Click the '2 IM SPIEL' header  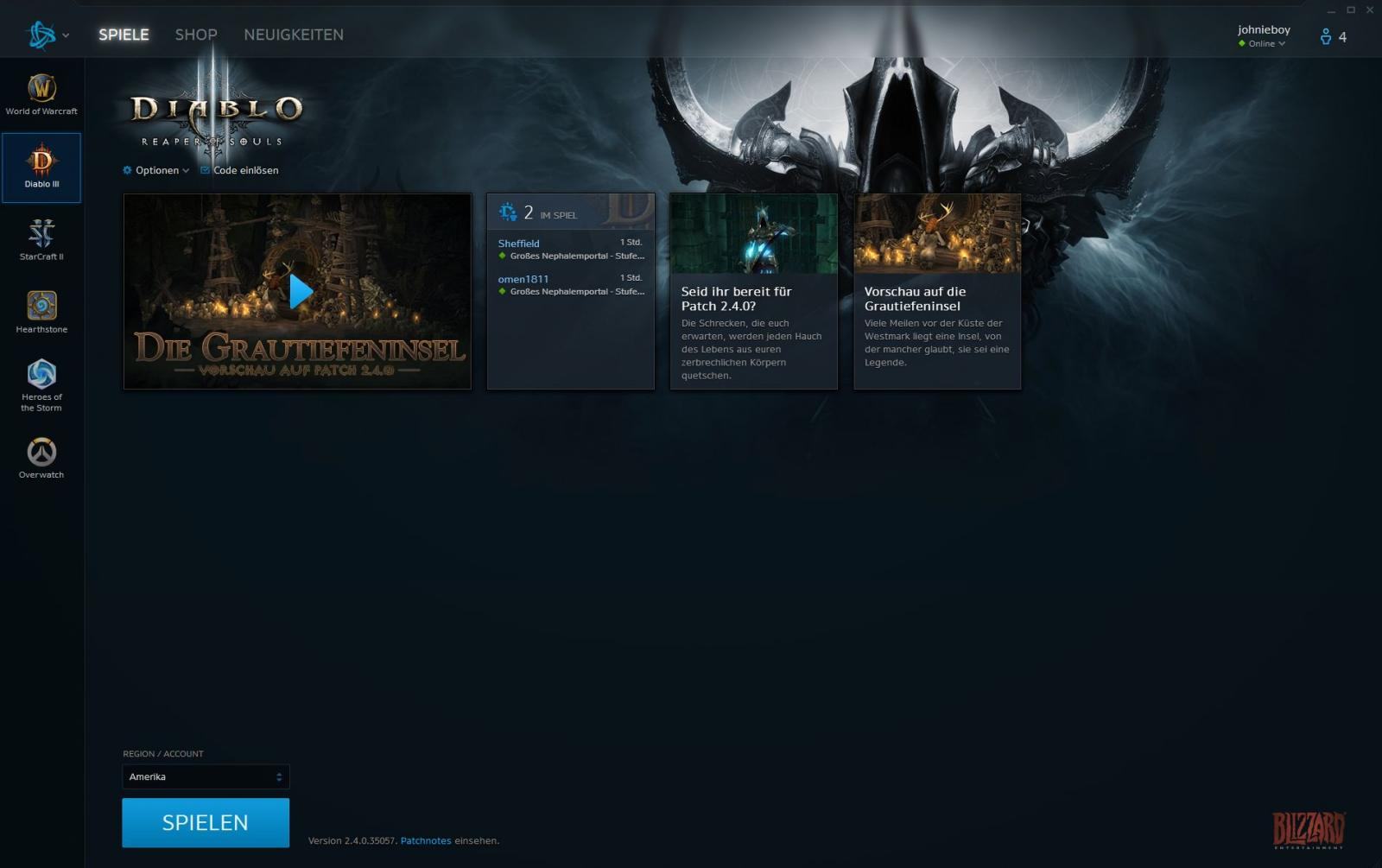point(571,212)
